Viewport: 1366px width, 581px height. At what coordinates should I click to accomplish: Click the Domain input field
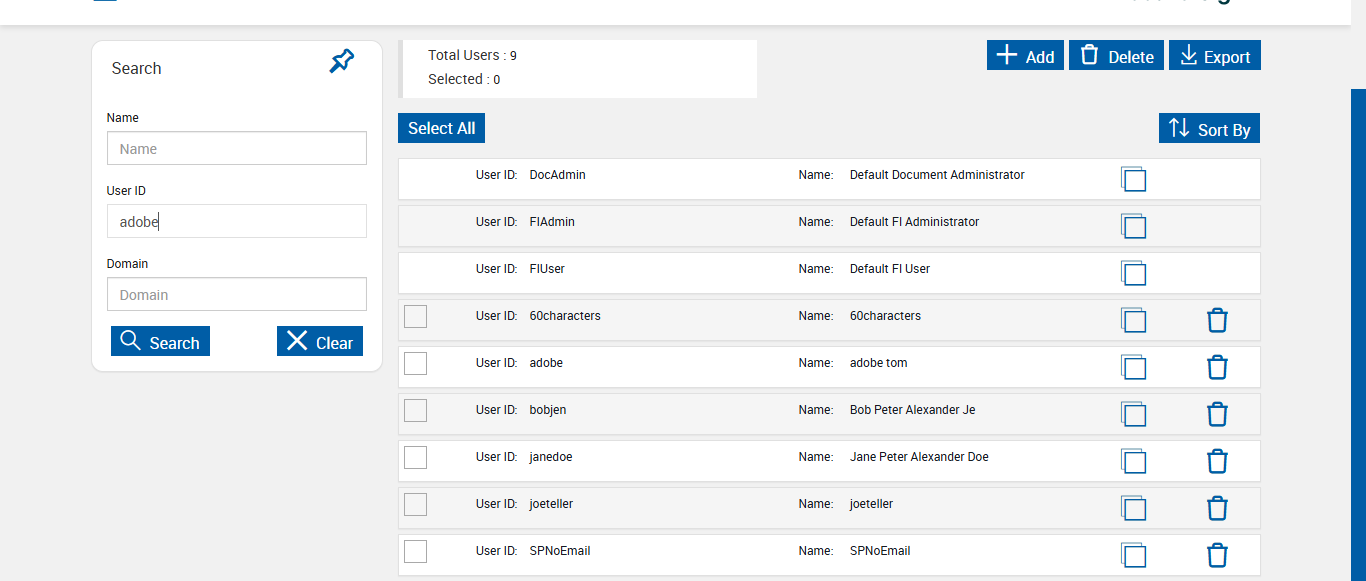pyautogui.click(x=236, y=295)
